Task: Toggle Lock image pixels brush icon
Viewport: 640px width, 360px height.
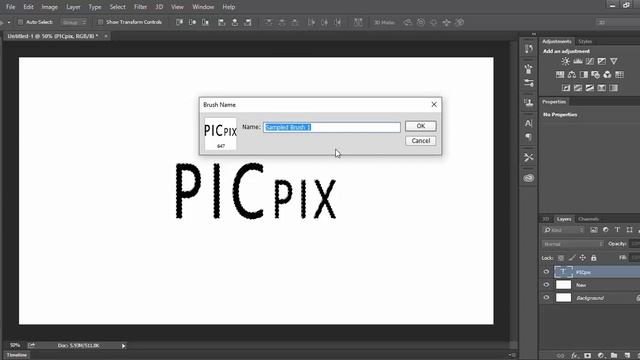Action: (572, 258)
